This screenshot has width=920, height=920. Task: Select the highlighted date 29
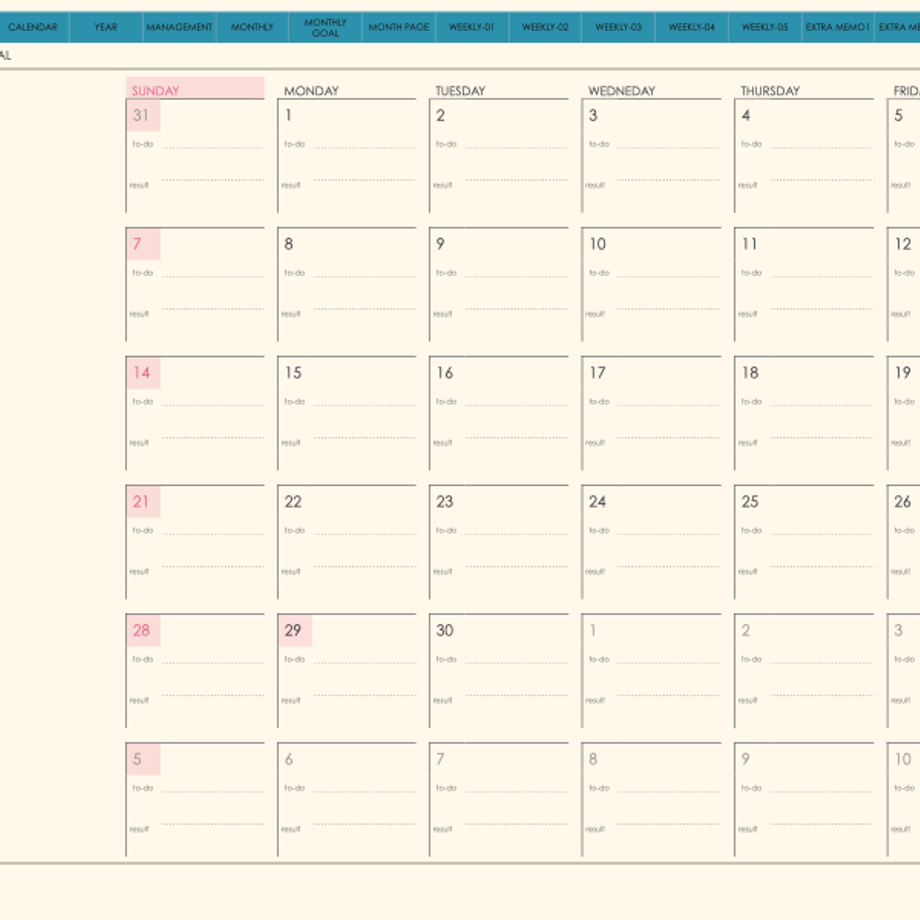click(295, 630)
